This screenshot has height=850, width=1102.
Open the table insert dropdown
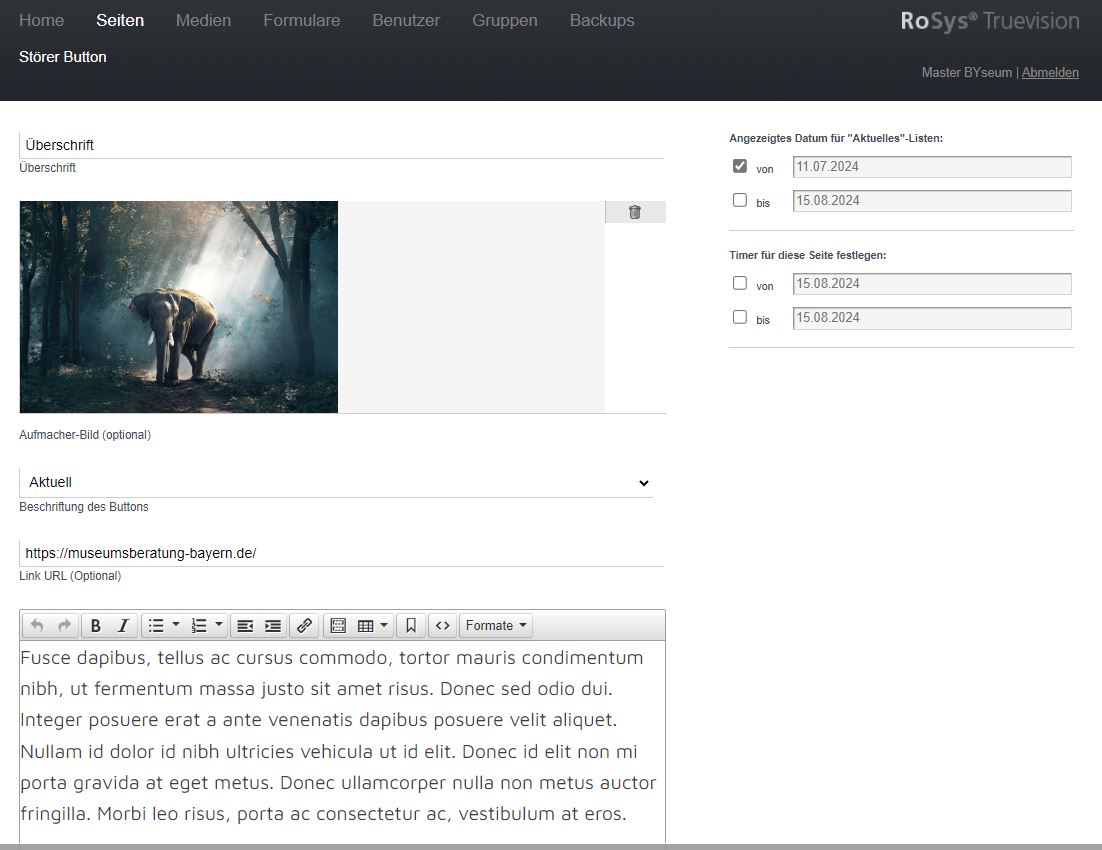(372, 626)
